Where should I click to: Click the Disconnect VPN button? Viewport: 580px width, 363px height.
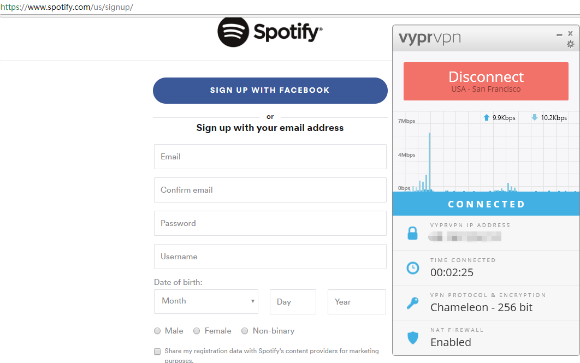tap(486, 81)
